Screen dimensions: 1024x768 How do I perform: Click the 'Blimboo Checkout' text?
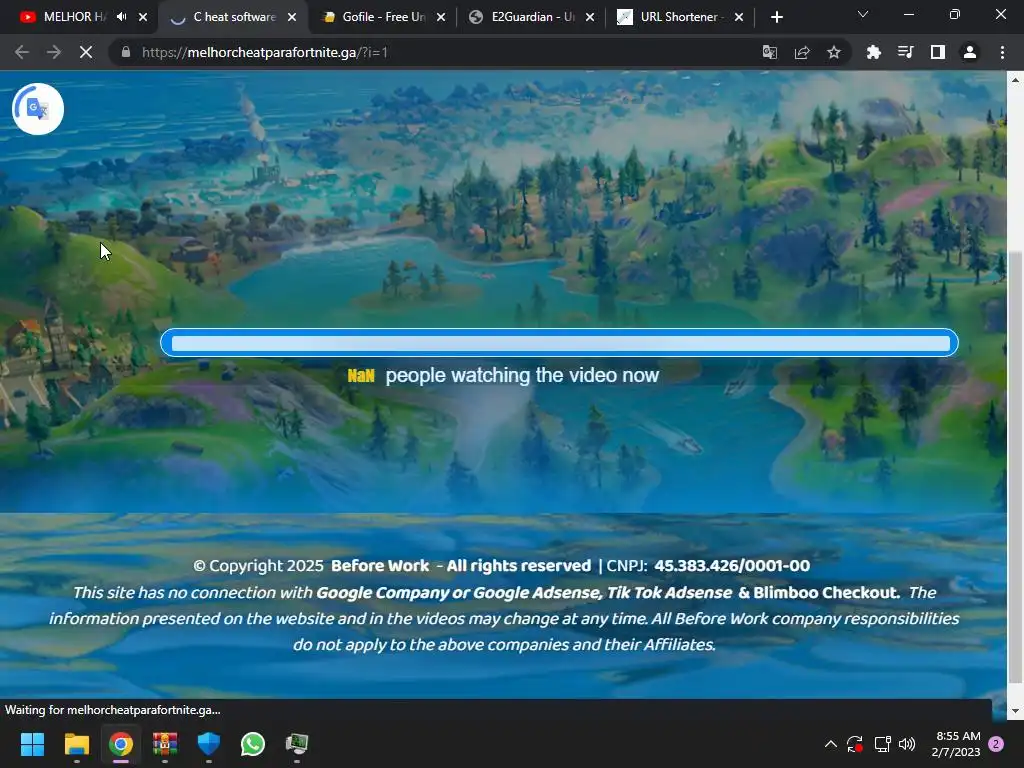coord(826,592)
